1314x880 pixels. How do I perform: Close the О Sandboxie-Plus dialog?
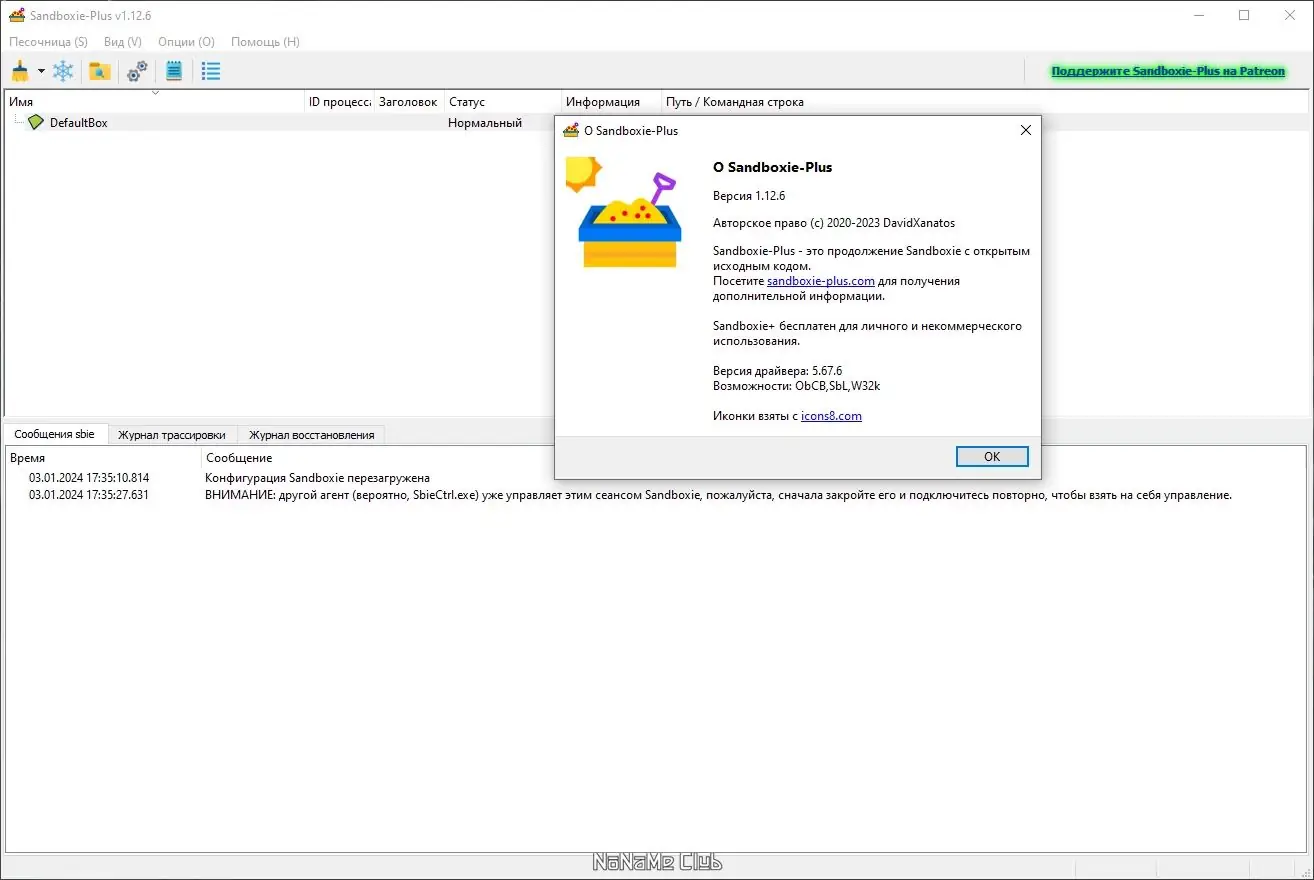coord(1025,130)
